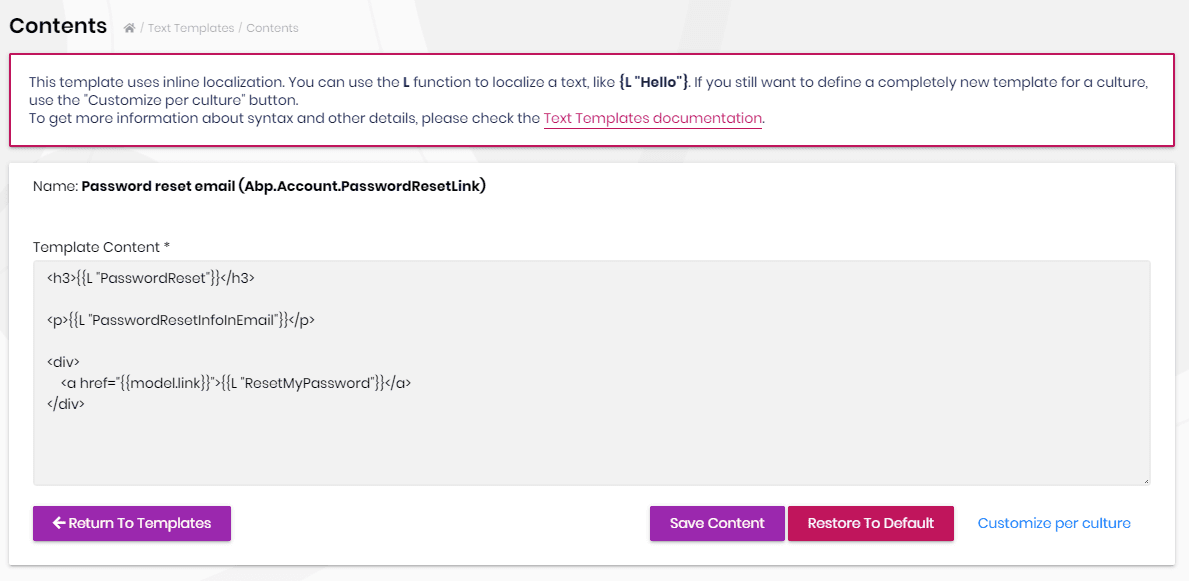Viewport: 1189px width, 581px height.
Task: Place cursor on the PasswordResetInfoInEmail paragraph line
Action: 181,320
